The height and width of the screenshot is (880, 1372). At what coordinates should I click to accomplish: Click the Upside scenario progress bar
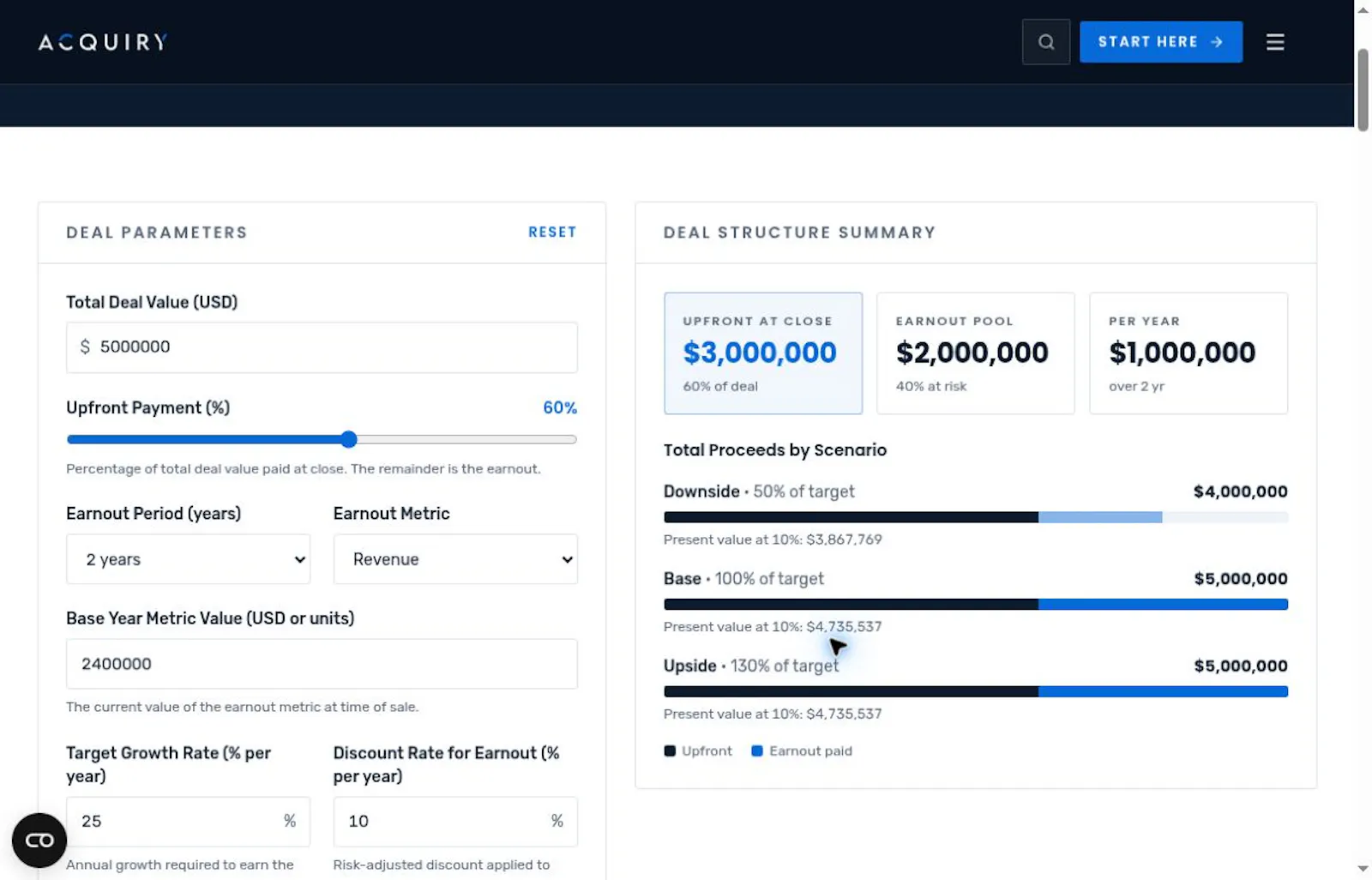click(x=976, y=691)
